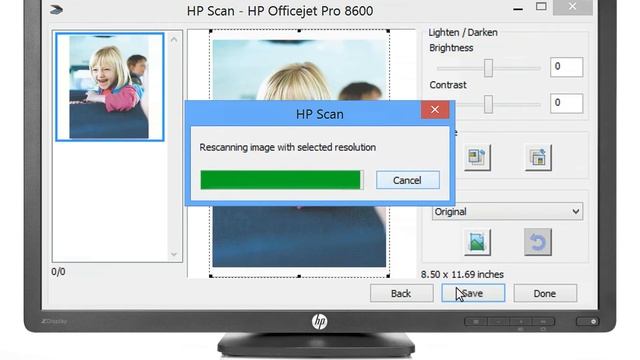Viewport: 640px width, 360px height.
Task: Click the scan preview image
Action: pos(299,153)
